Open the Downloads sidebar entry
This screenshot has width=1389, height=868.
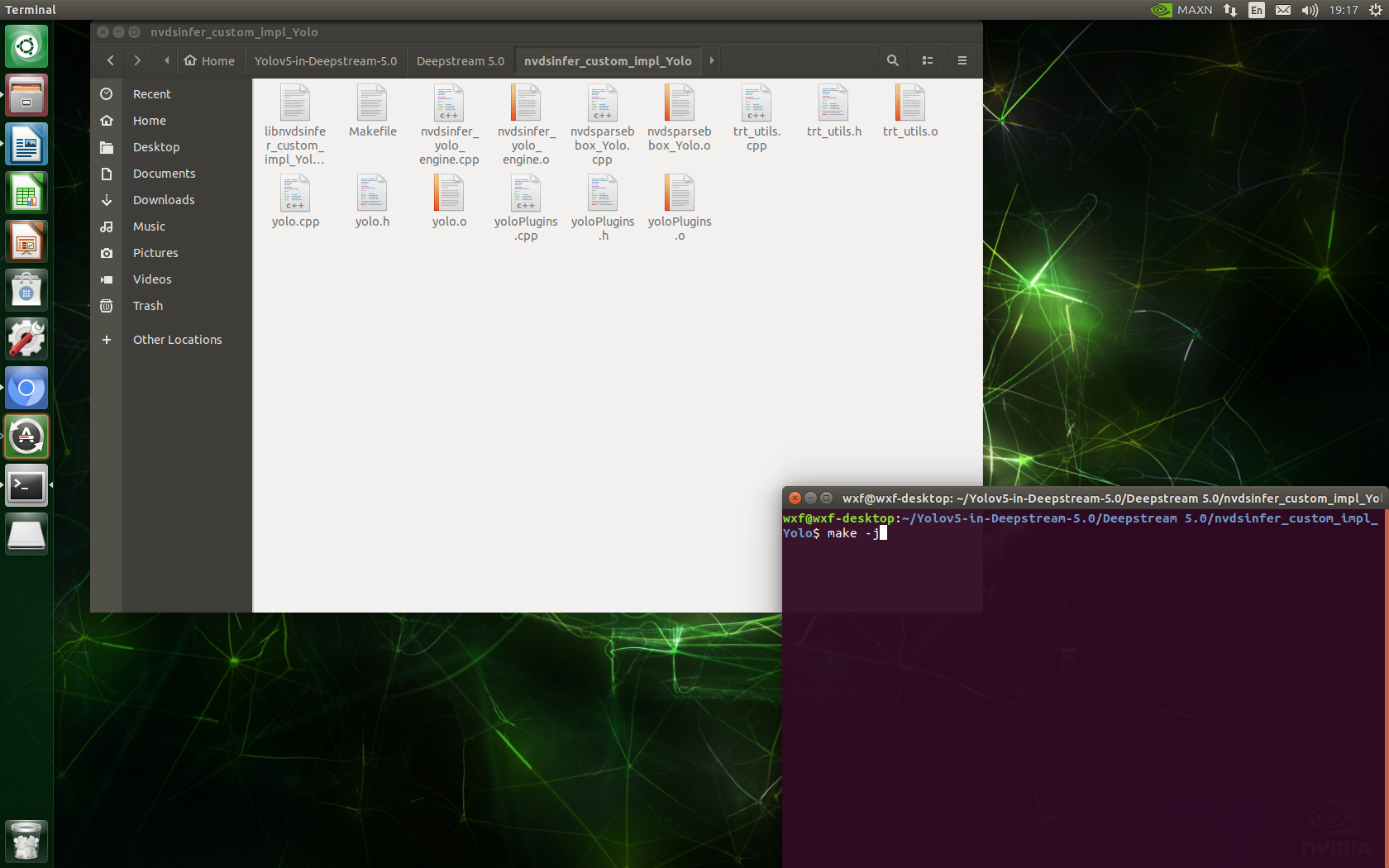(x=164, y=199)
